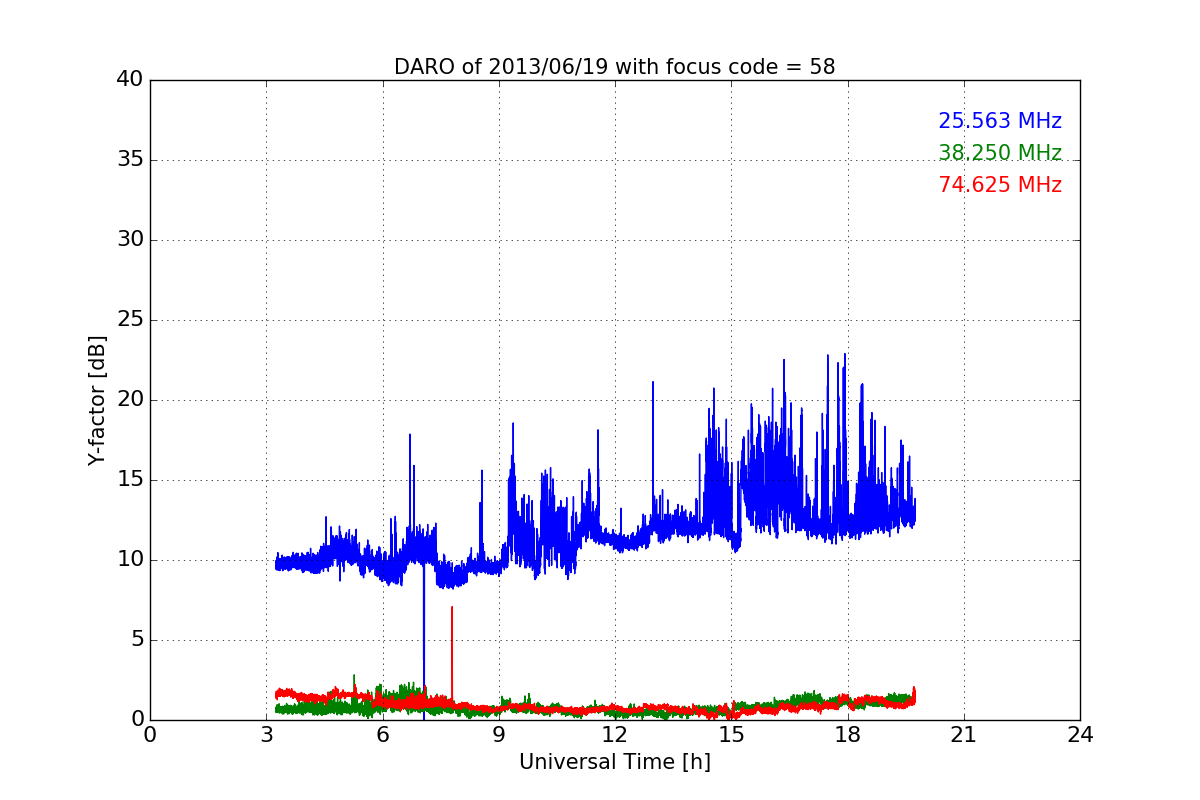Select the 38.250 MHz legend label

pyautogui.click(x=1000, y=153)
